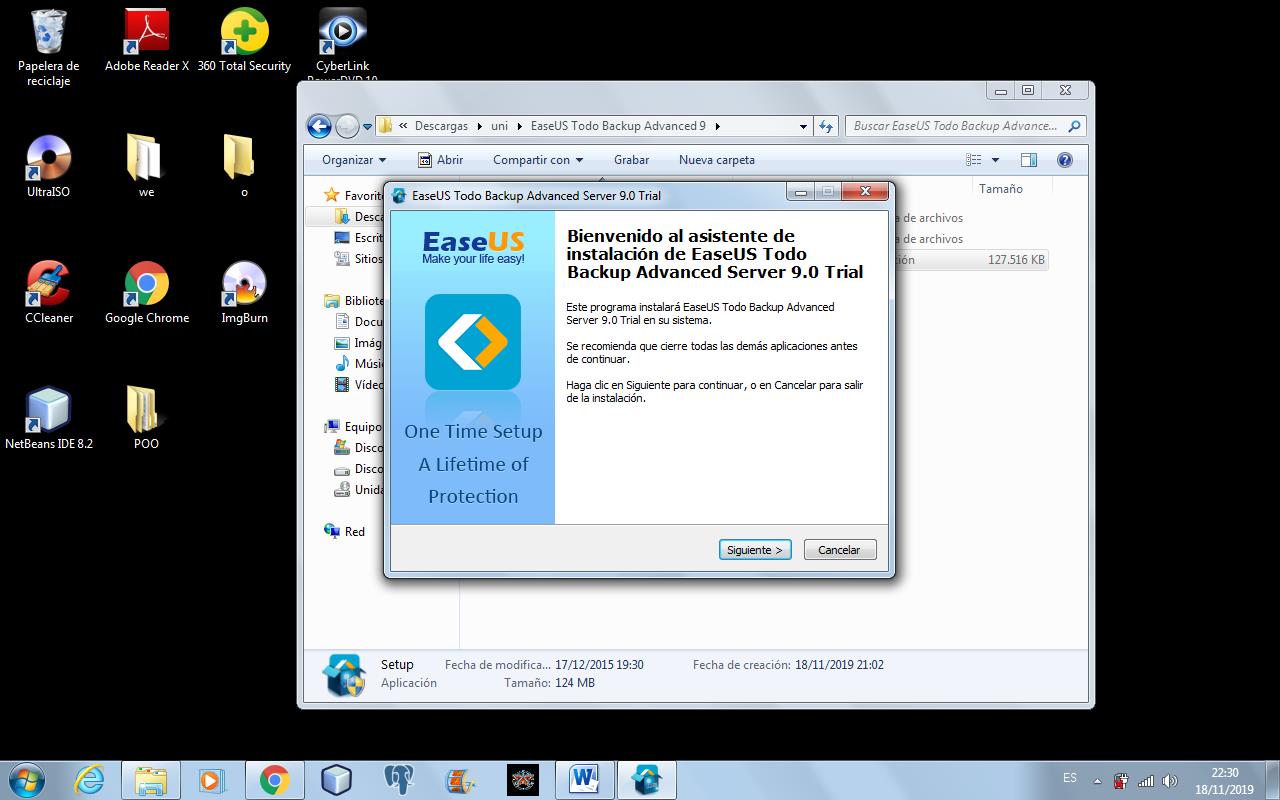Screen dimensions: 1280x800
Task: Select the 360 Total Security desktop shortcut
Action: tap(244, 41)
